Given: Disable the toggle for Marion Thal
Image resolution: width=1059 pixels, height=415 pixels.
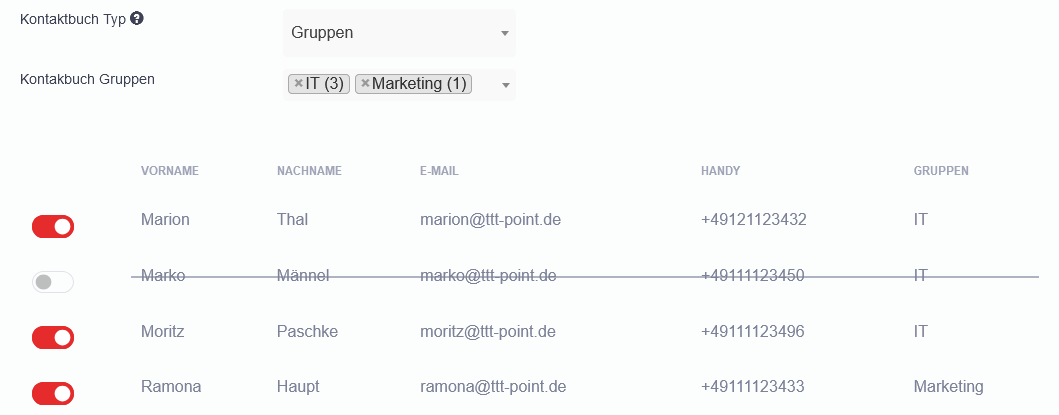Looking at the screenshot, I should (53, 227).
